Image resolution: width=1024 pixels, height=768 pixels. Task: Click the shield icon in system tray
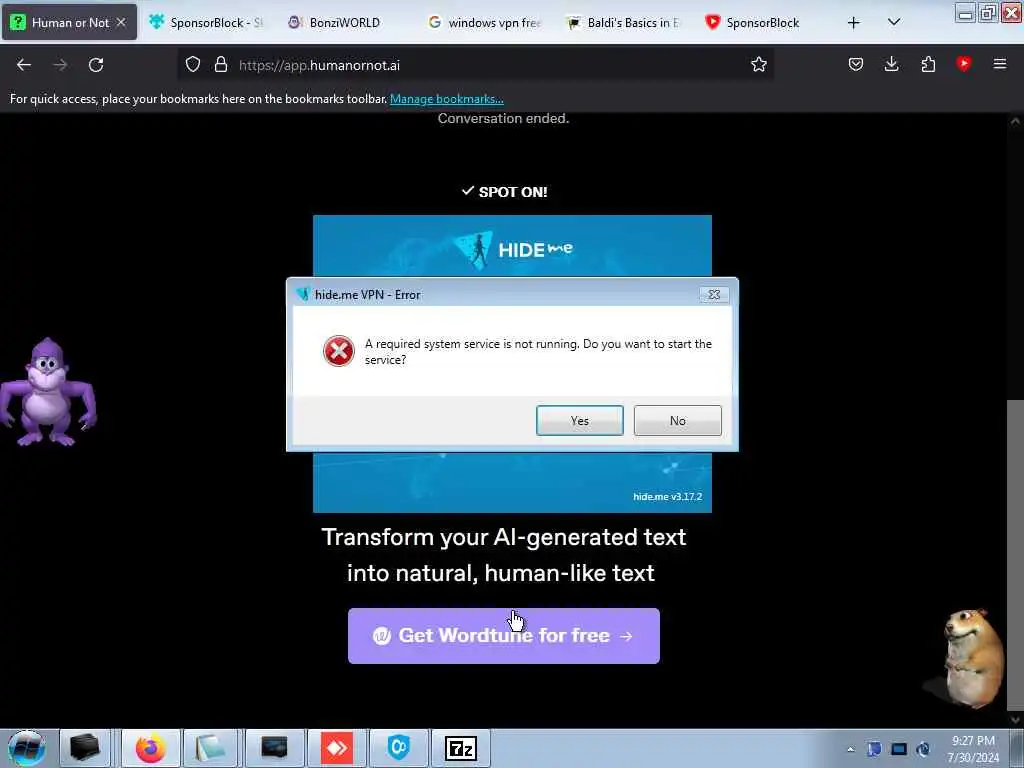[x=874, y=750]
